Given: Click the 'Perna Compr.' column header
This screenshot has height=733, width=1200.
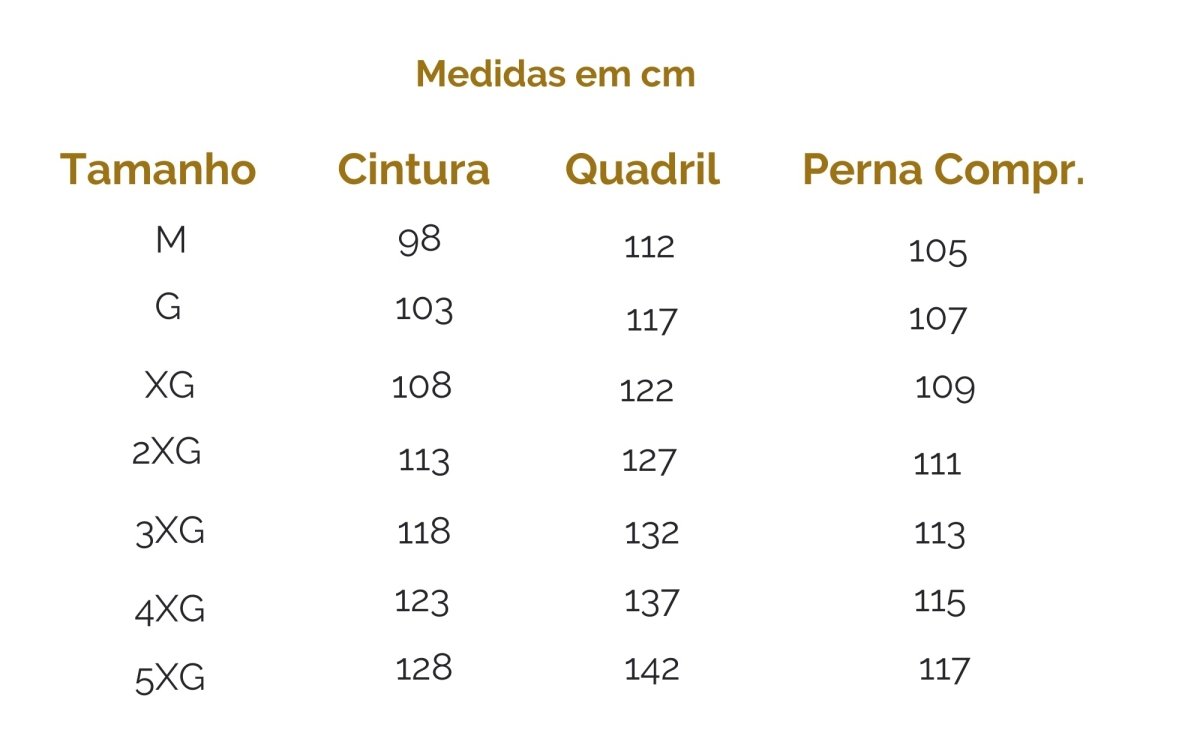Looking at the screenshot, I should point(943,170).
